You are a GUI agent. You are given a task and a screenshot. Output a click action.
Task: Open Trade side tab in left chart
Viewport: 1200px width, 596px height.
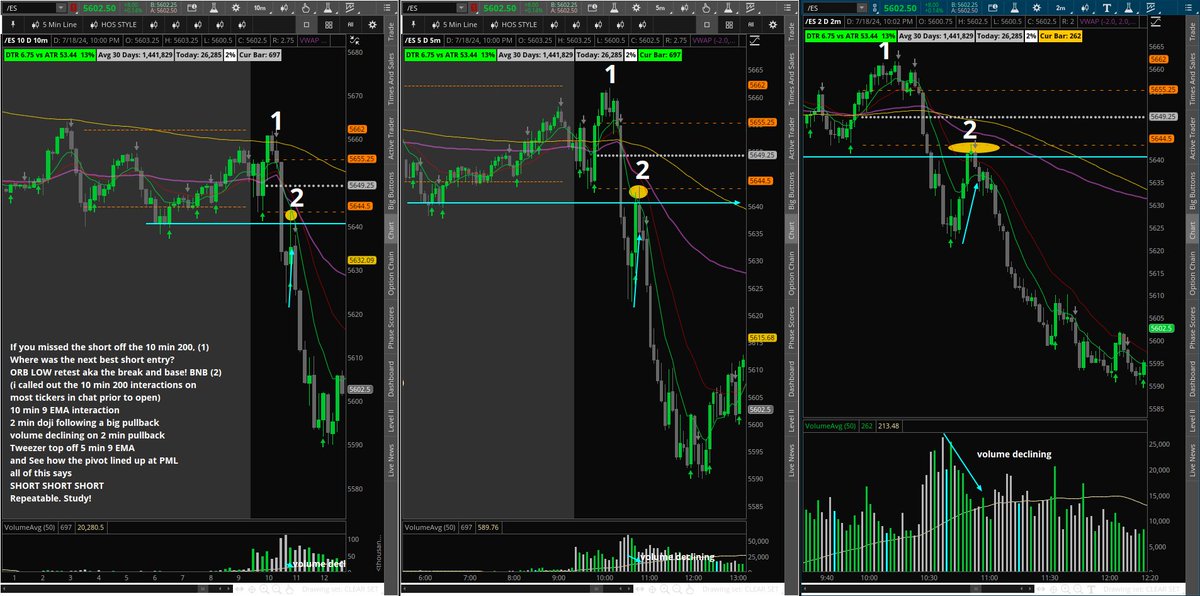coord(391,32)
